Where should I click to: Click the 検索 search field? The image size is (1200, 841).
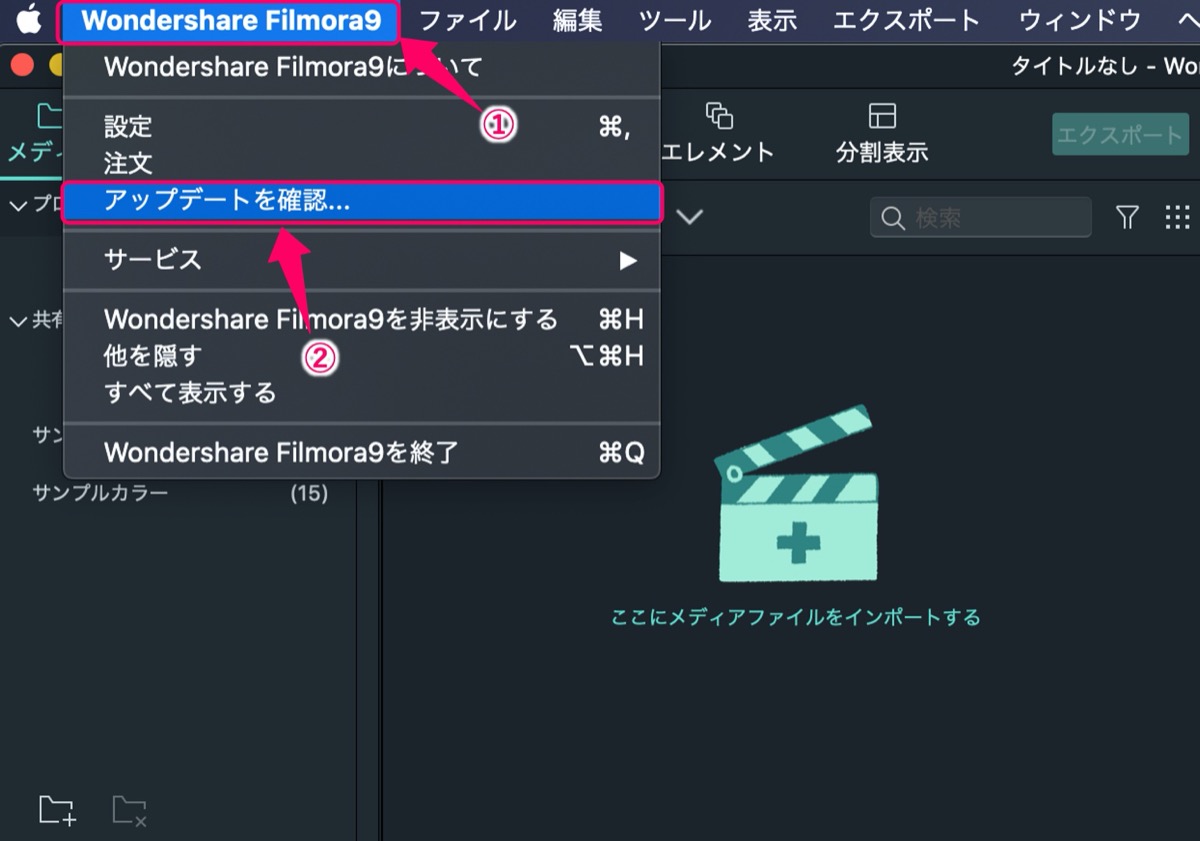click(981, 217)
